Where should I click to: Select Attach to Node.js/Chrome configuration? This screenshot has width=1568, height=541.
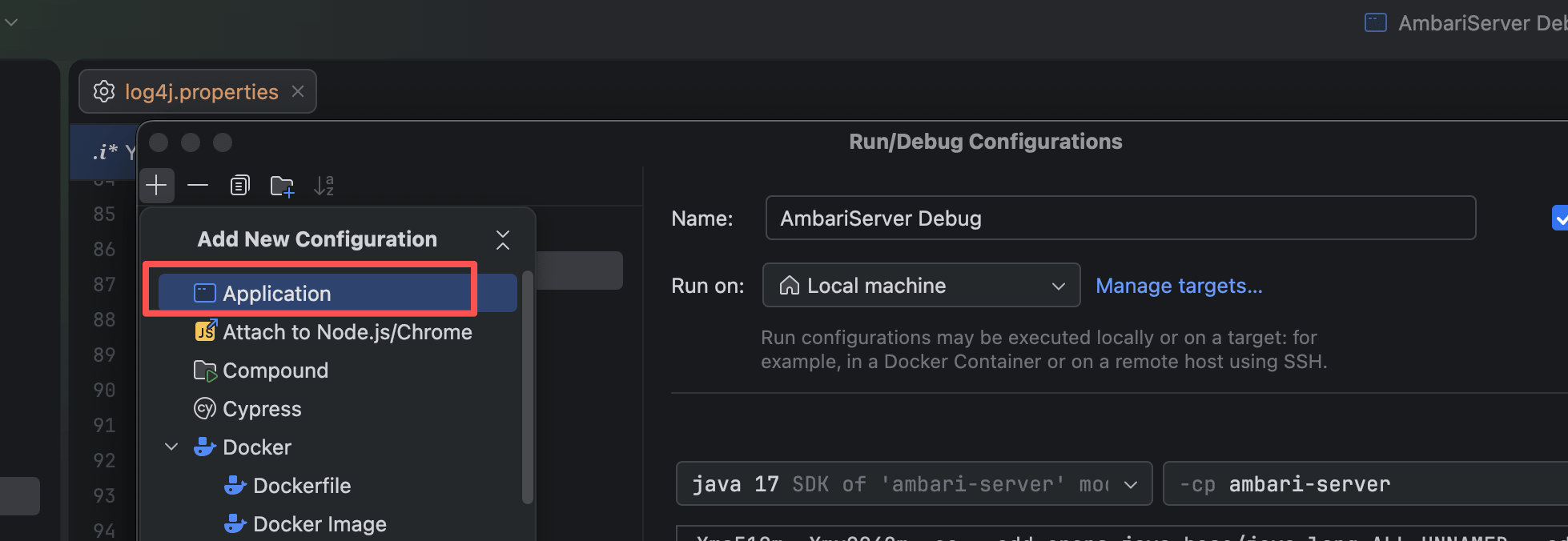point(347,332)
